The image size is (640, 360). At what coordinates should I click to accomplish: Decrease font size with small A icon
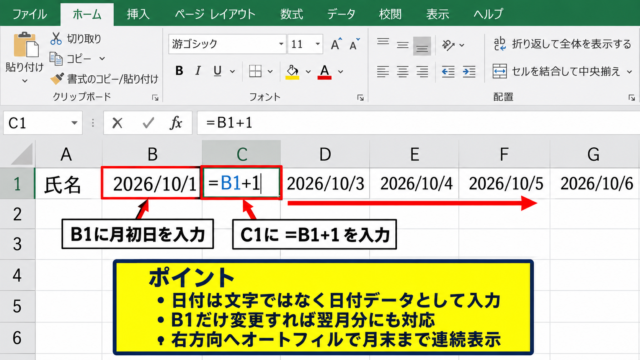[354, 44]
